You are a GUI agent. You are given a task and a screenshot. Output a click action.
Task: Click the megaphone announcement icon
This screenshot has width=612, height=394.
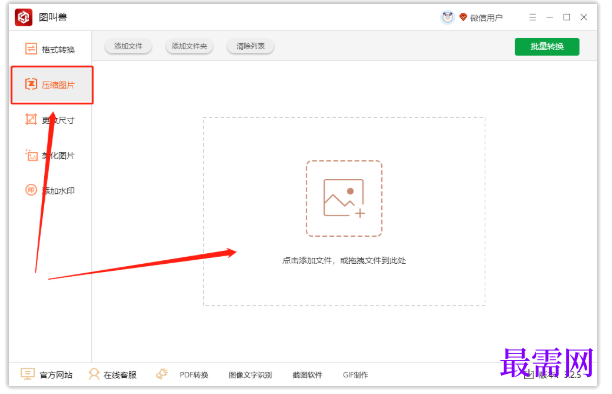pos(162,374)
